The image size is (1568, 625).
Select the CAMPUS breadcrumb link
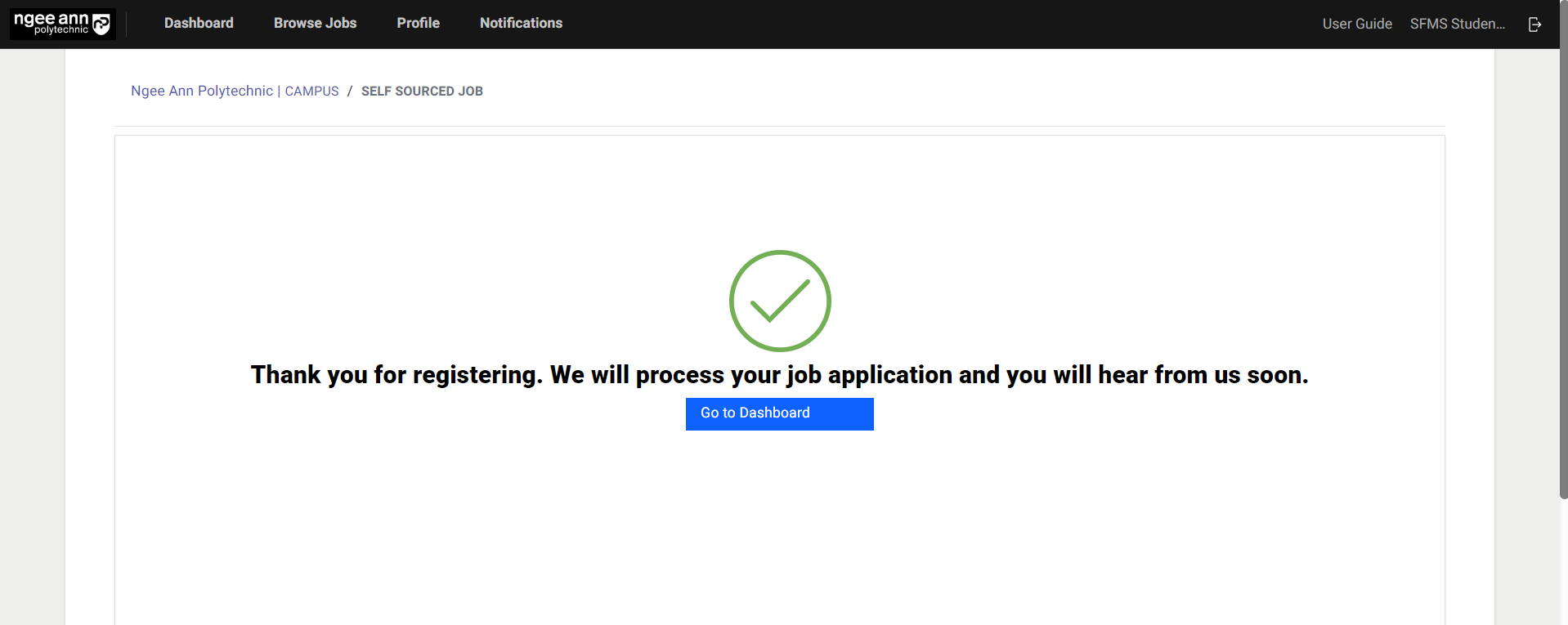[x=311, y=92]
